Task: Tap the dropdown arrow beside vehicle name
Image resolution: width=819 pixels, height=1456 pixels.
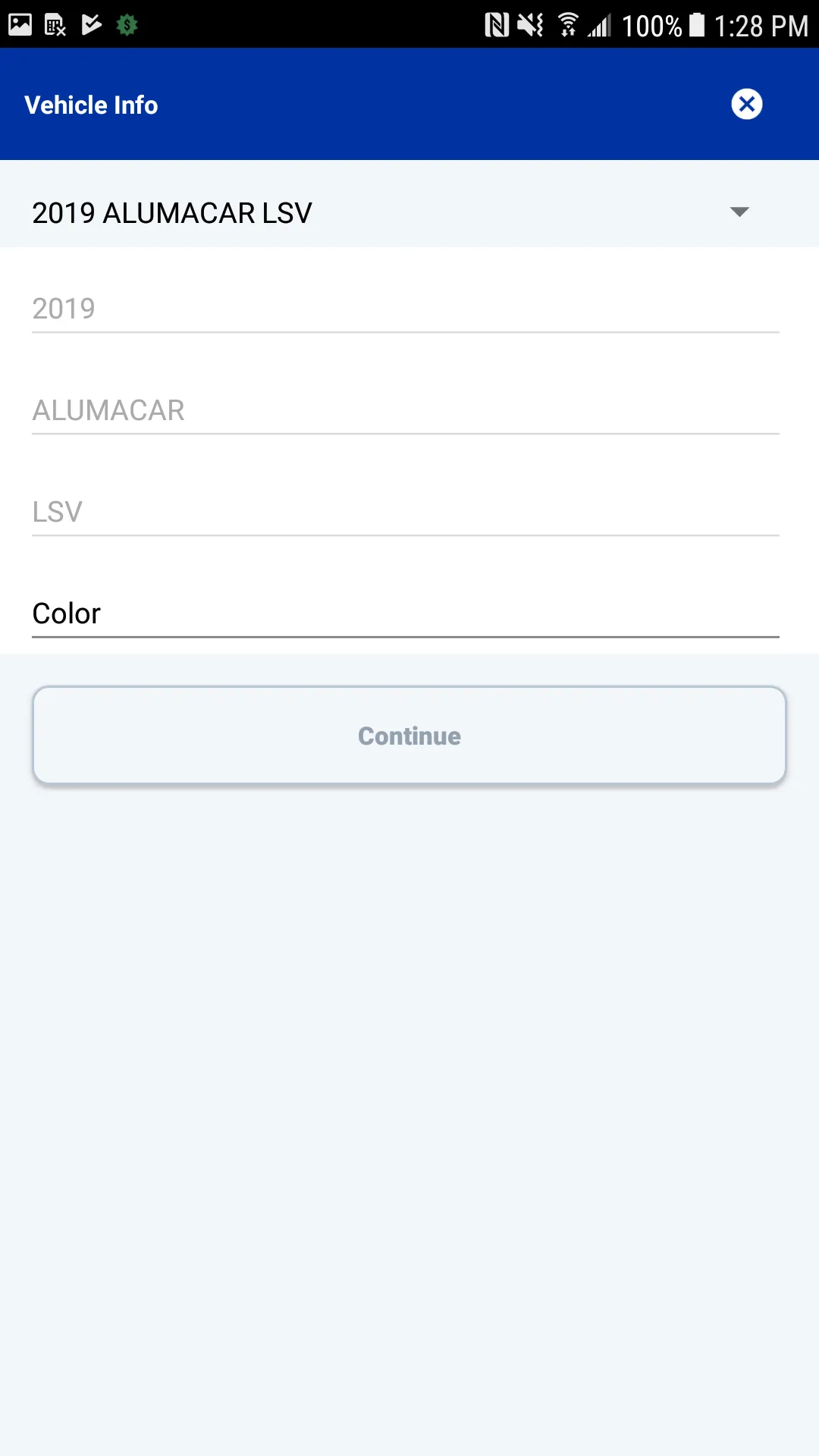Action: pos(739,212)
